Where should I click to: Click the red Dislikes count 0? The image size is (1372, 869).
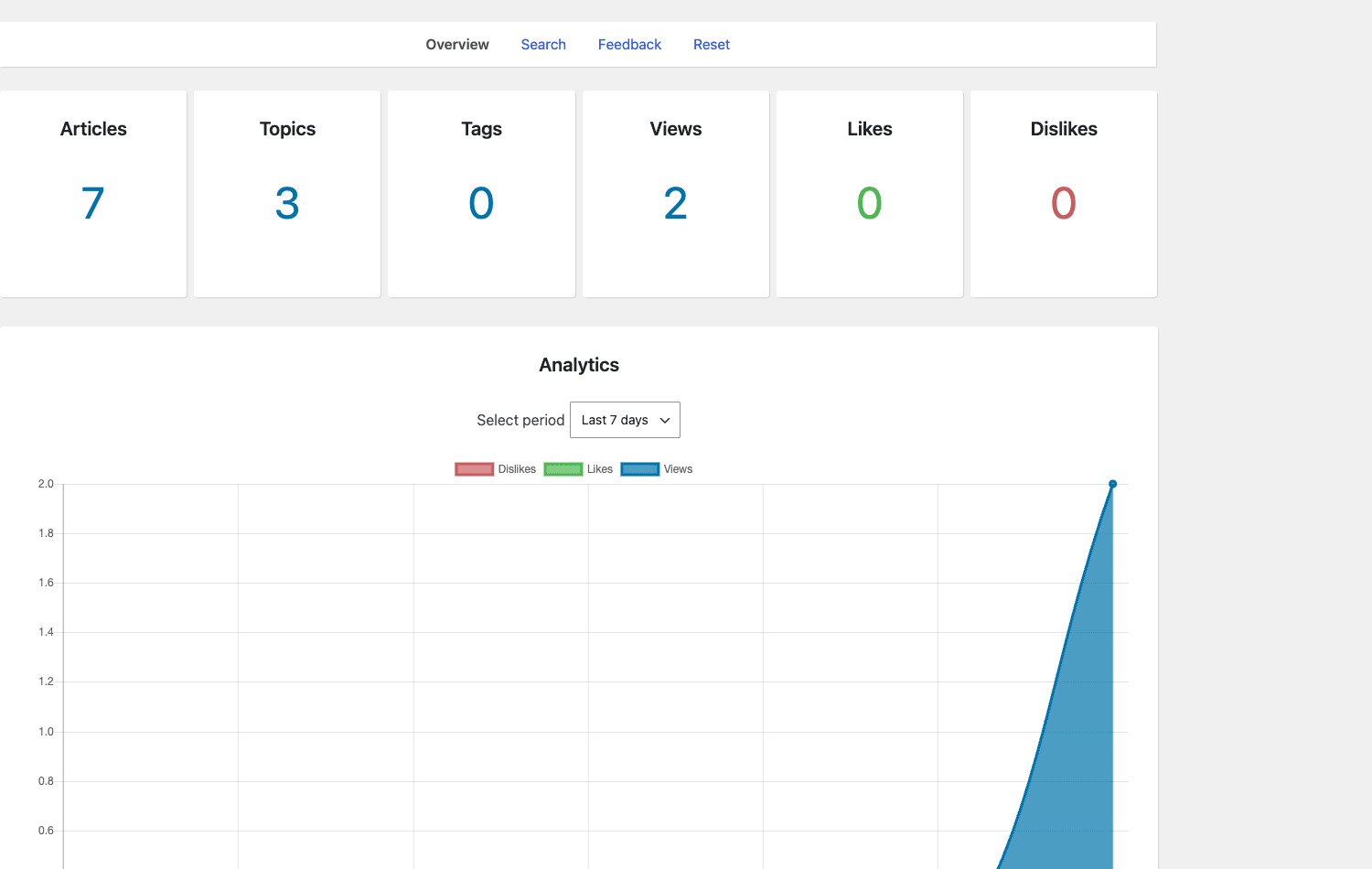pyautogui.click(x=1064, y=203)
